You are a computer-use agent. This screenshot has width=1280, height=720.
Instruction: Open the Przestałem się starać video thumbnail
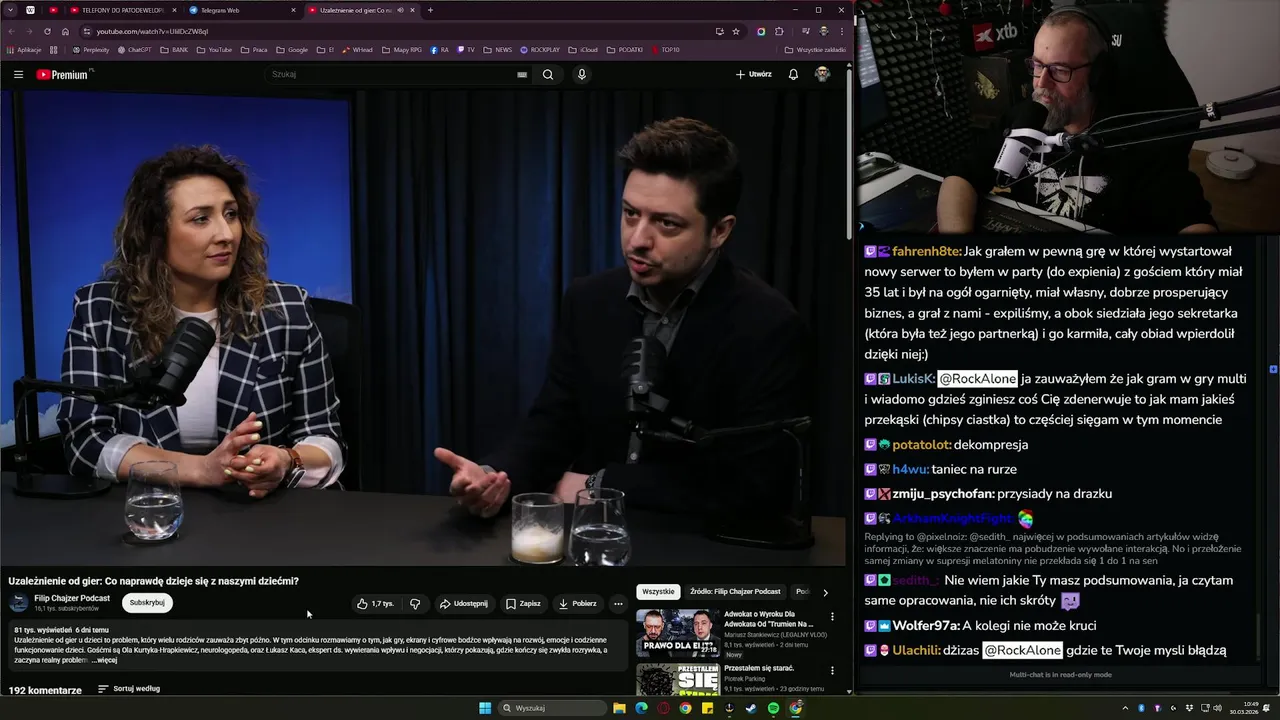click(x=677, y=679)
